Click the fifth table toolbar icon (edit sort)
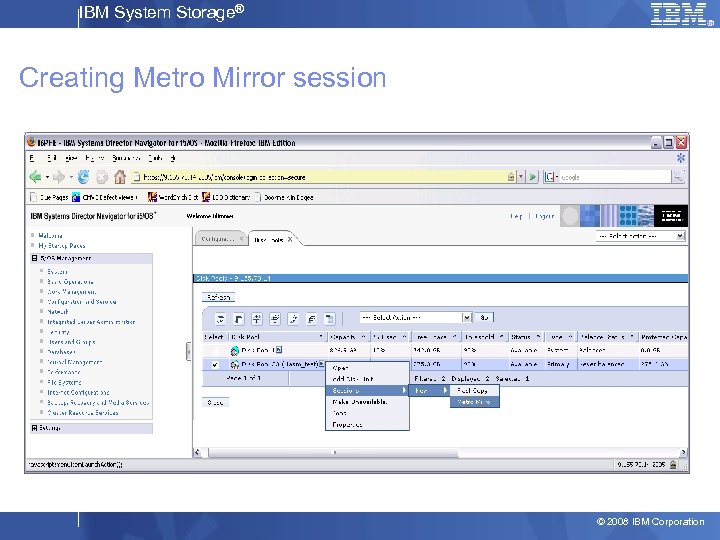The height and width of the screenshot is (540, 720). tap(293, 319)
